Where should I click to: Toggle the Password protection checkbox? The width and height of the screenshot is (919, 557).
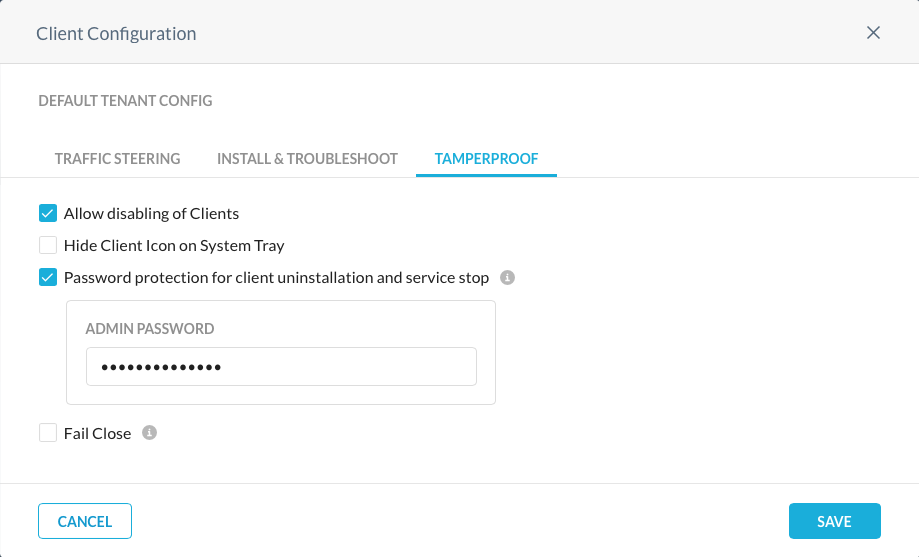[x=48, y=277]
